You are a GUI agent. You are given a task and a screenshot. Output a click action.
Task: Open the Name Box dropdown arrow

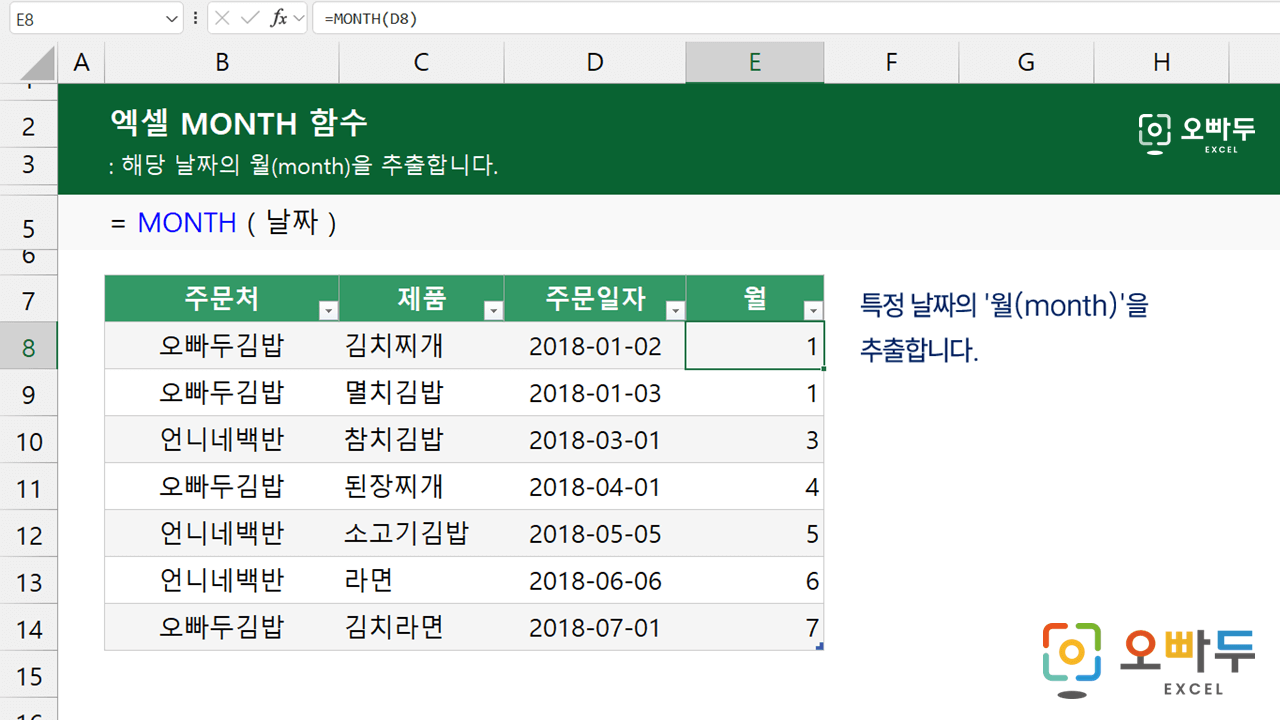[x=172, y=18]
